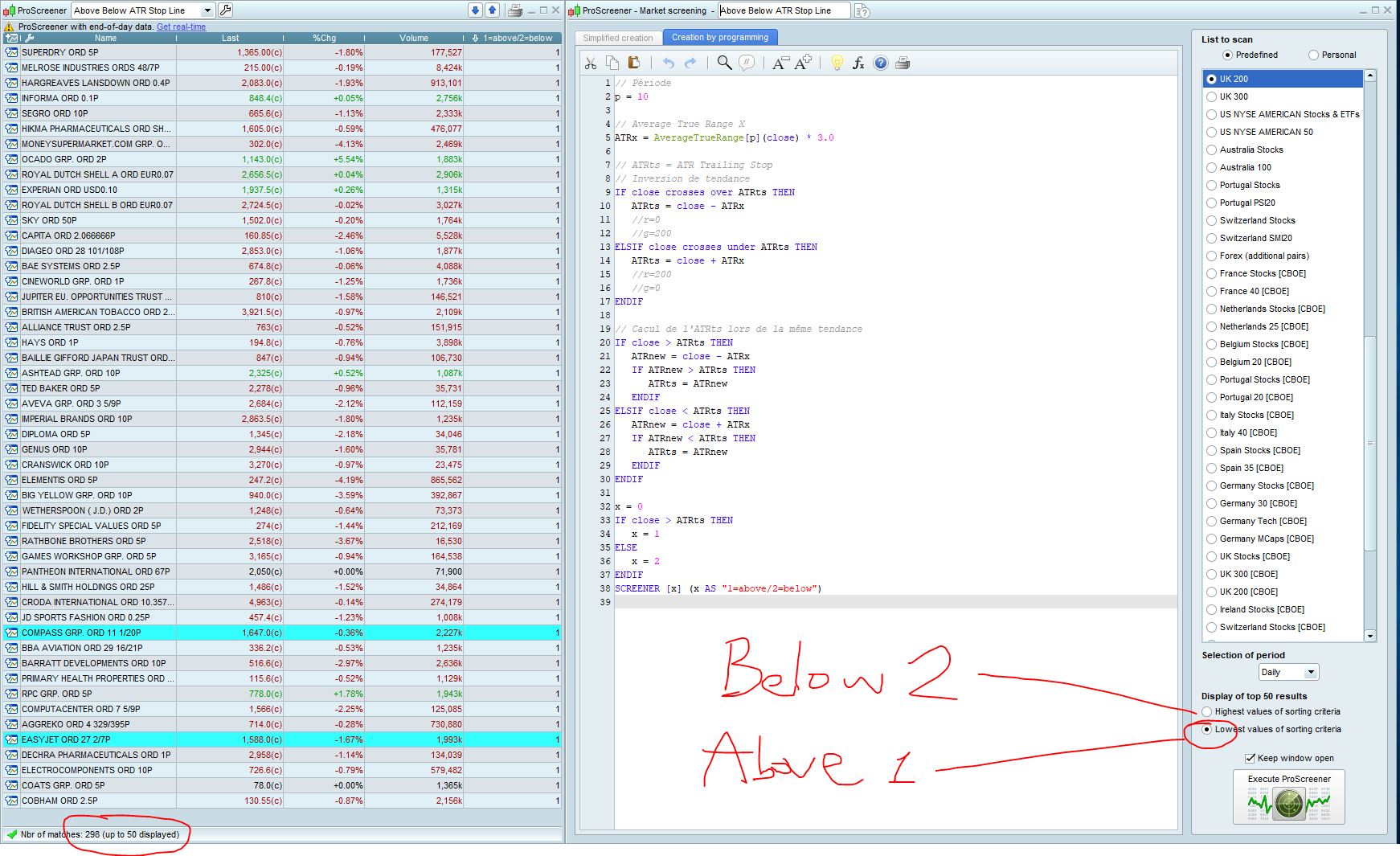
Task: Redo the edit in the code editor
Action: click(690, 63)
